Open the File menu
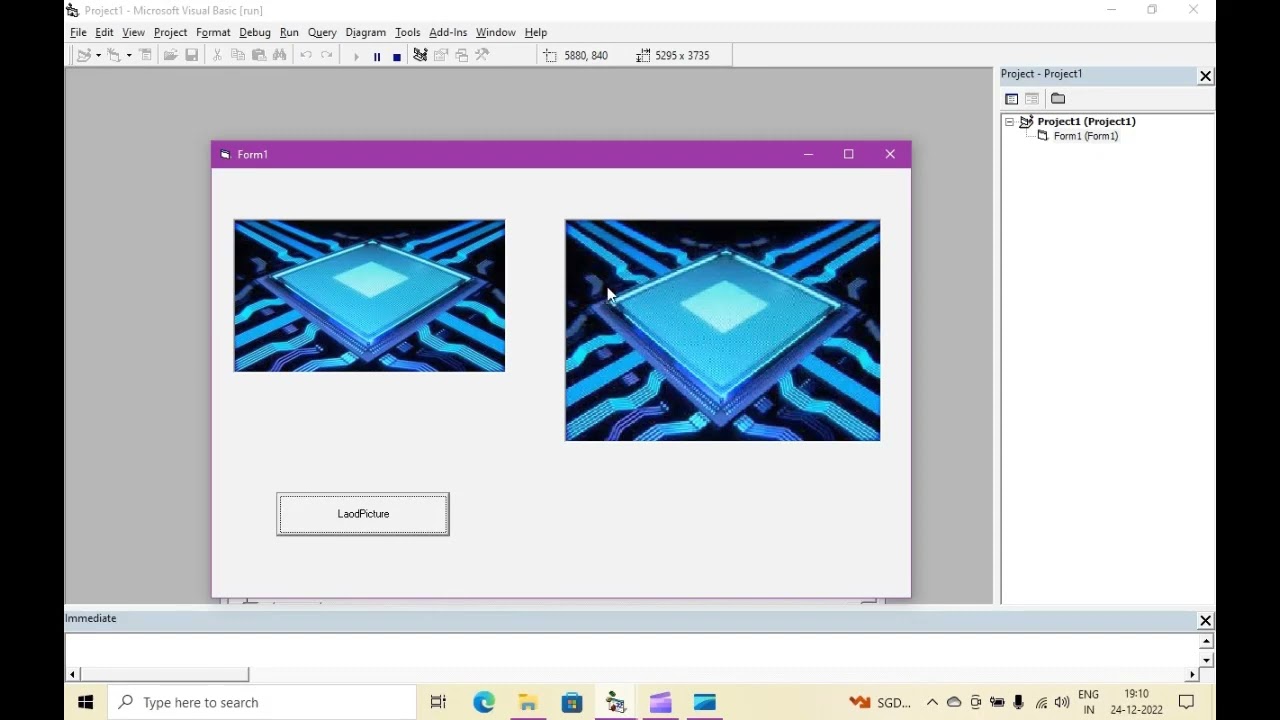 (x=78, y=33)
